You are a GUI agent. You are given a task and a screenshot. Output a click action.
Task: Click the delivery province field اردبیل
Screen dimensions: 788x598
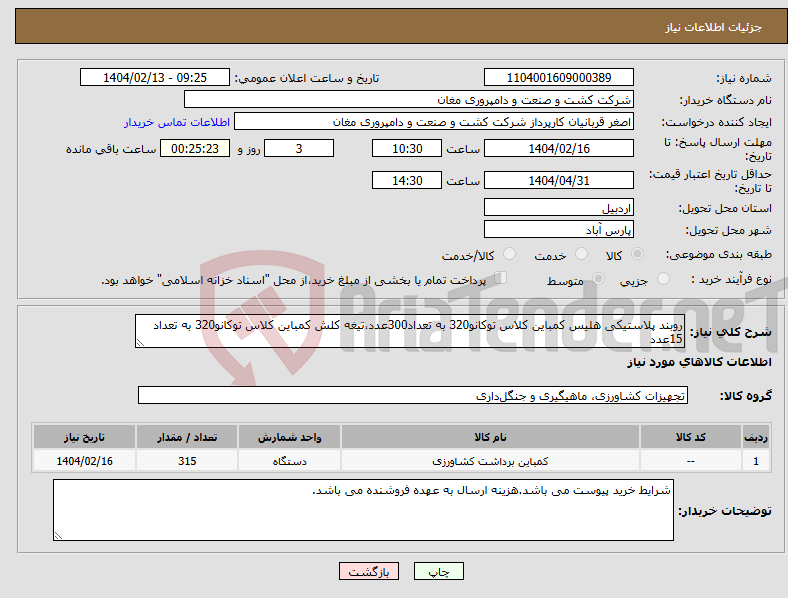click(558, 208)
